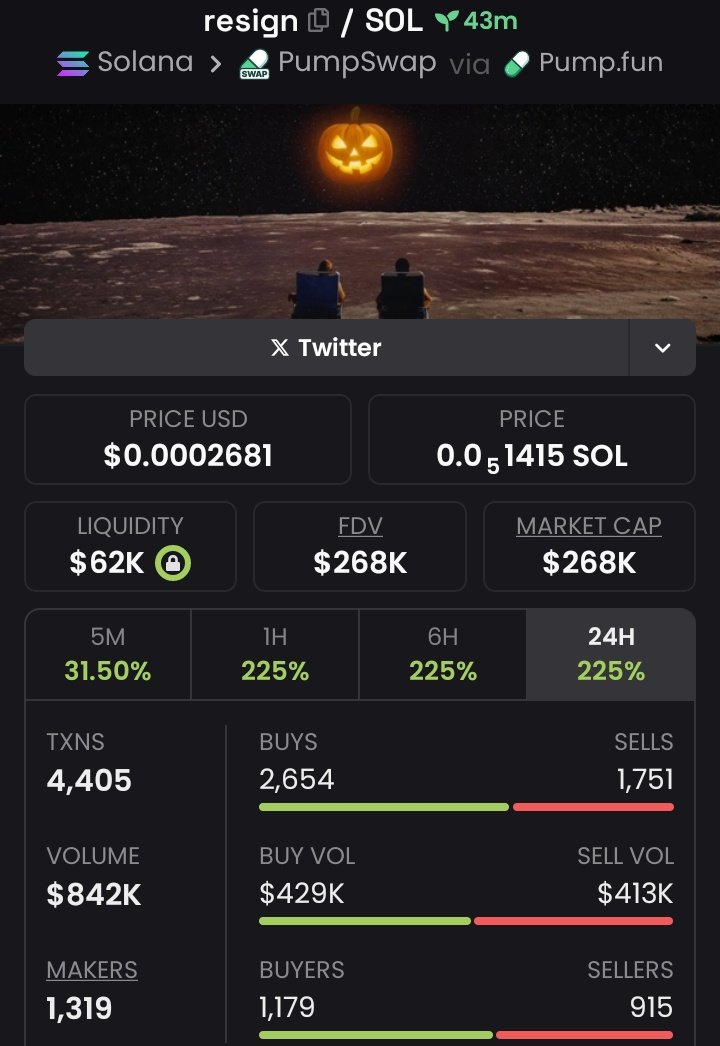Click the FDV label link
Screen dimensions: 720x1046
[x=360, y=526]
